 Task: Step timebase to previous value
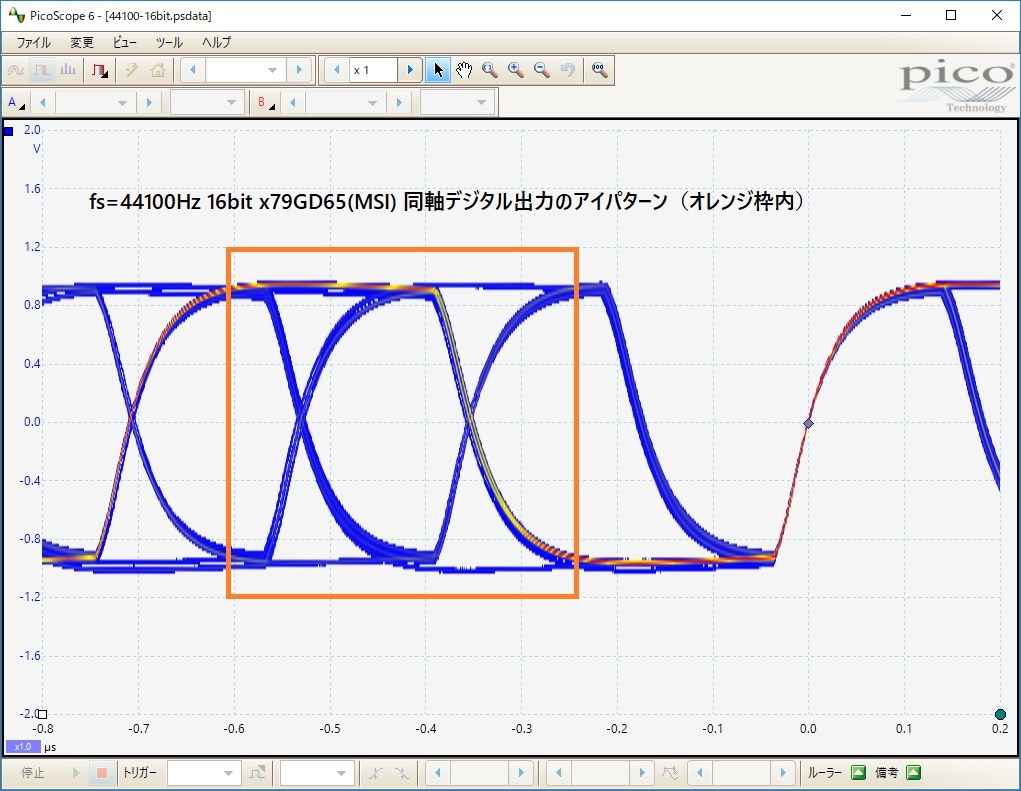(x=193, y=70)
